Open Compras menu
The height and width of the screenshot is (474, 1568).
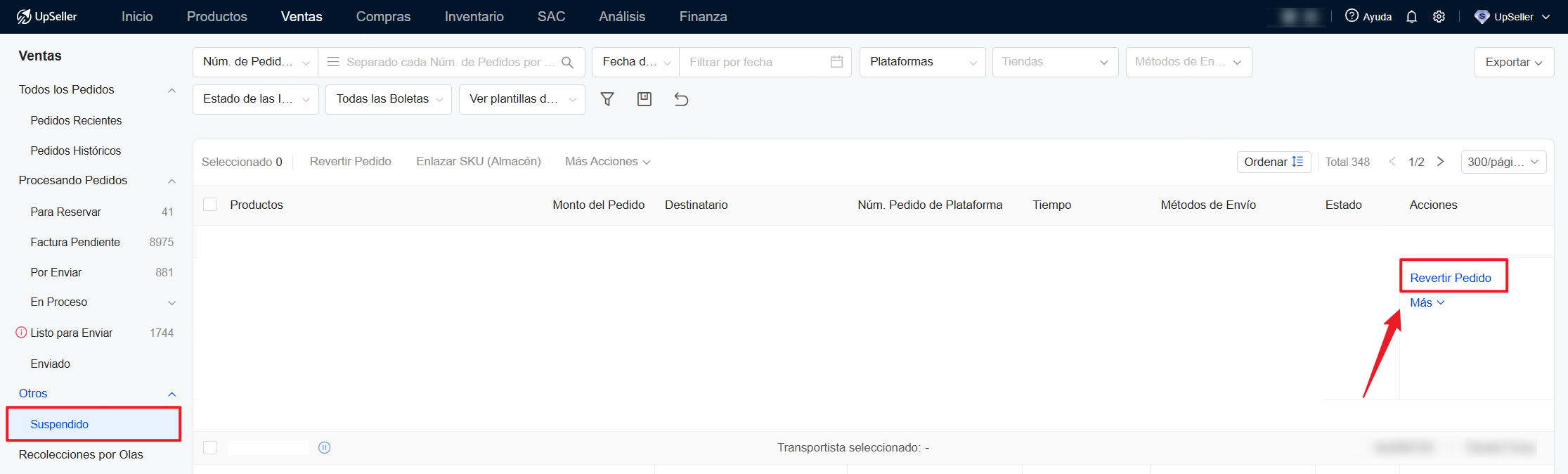(x=383, y=16)
